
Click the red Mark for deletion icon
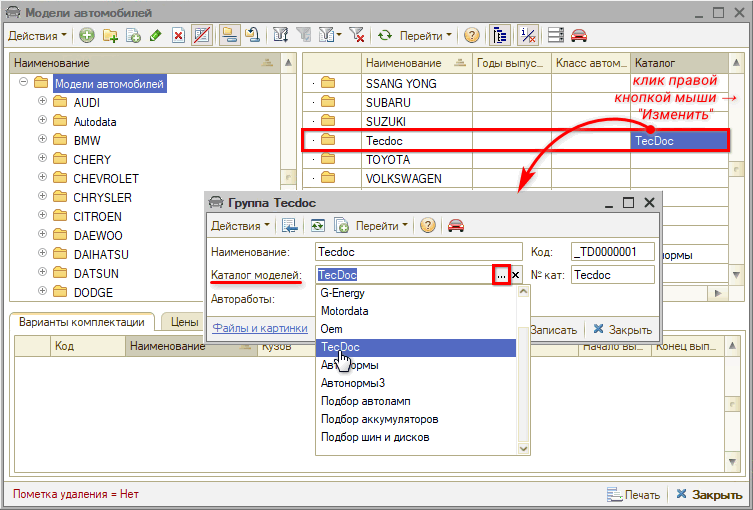[178, 35]
